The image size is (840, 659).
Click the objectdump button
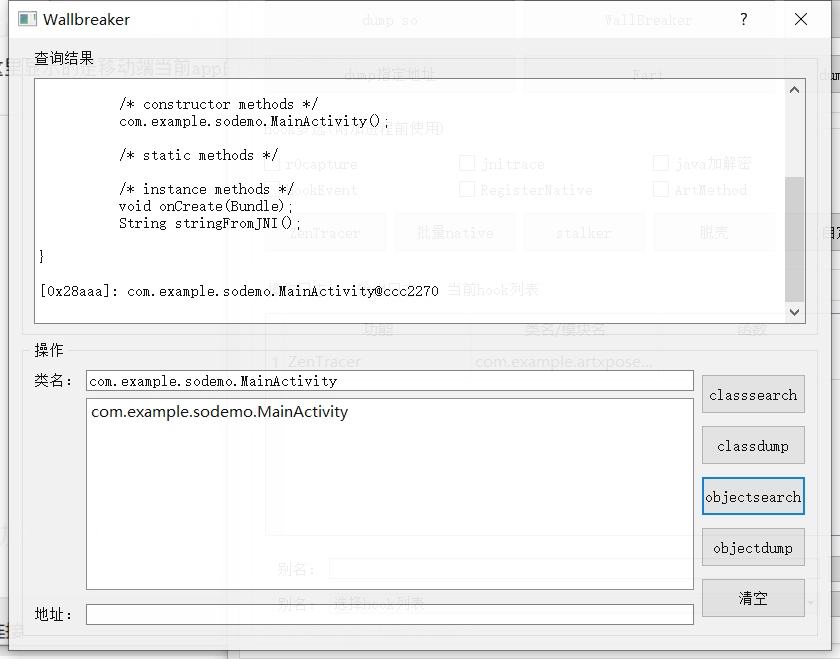753,547
